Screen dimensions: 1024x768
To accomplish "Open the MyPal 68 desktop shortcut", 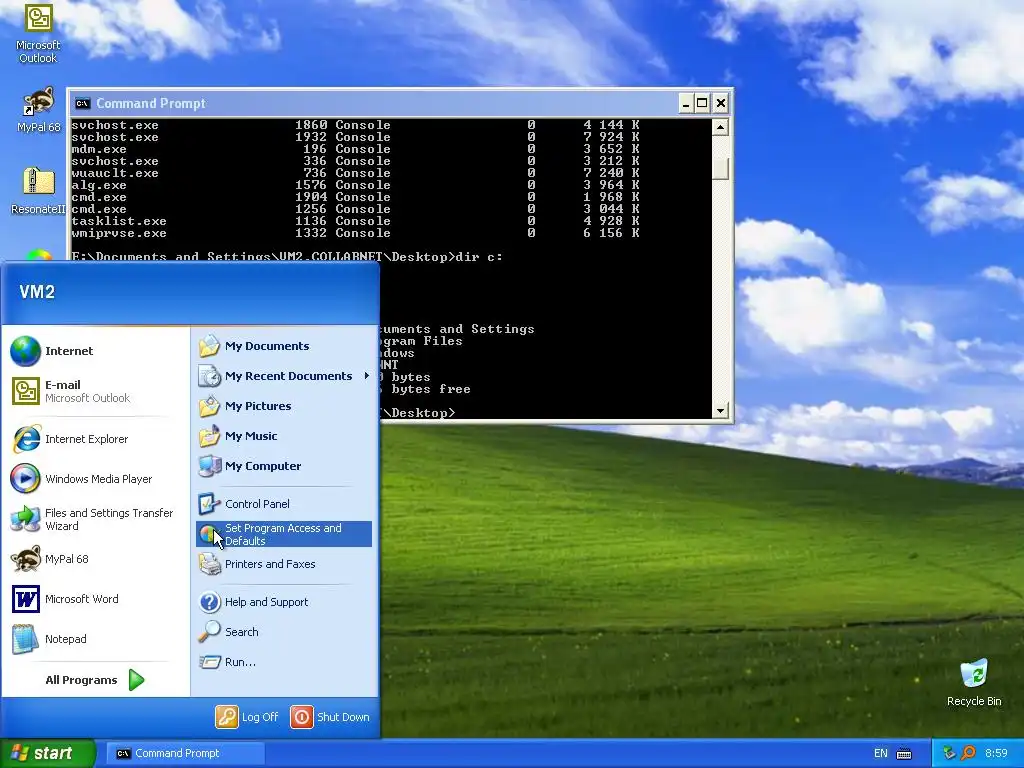I will tap(39, 108).
